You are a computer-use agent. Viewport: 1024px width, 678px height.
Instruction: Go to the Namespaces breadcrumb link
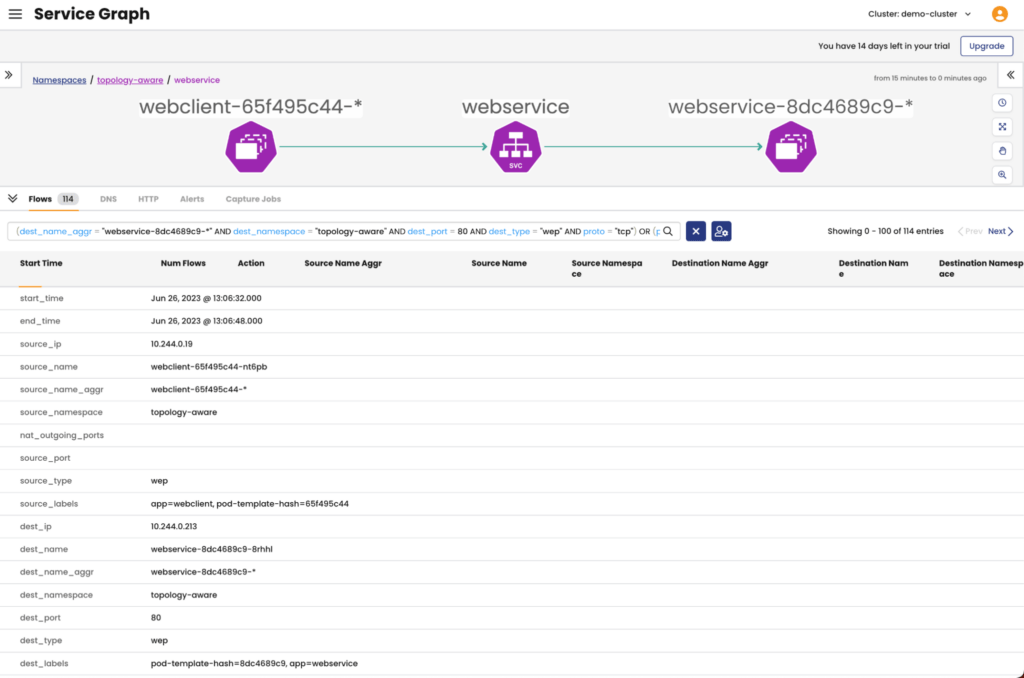(x=59, y=80)
